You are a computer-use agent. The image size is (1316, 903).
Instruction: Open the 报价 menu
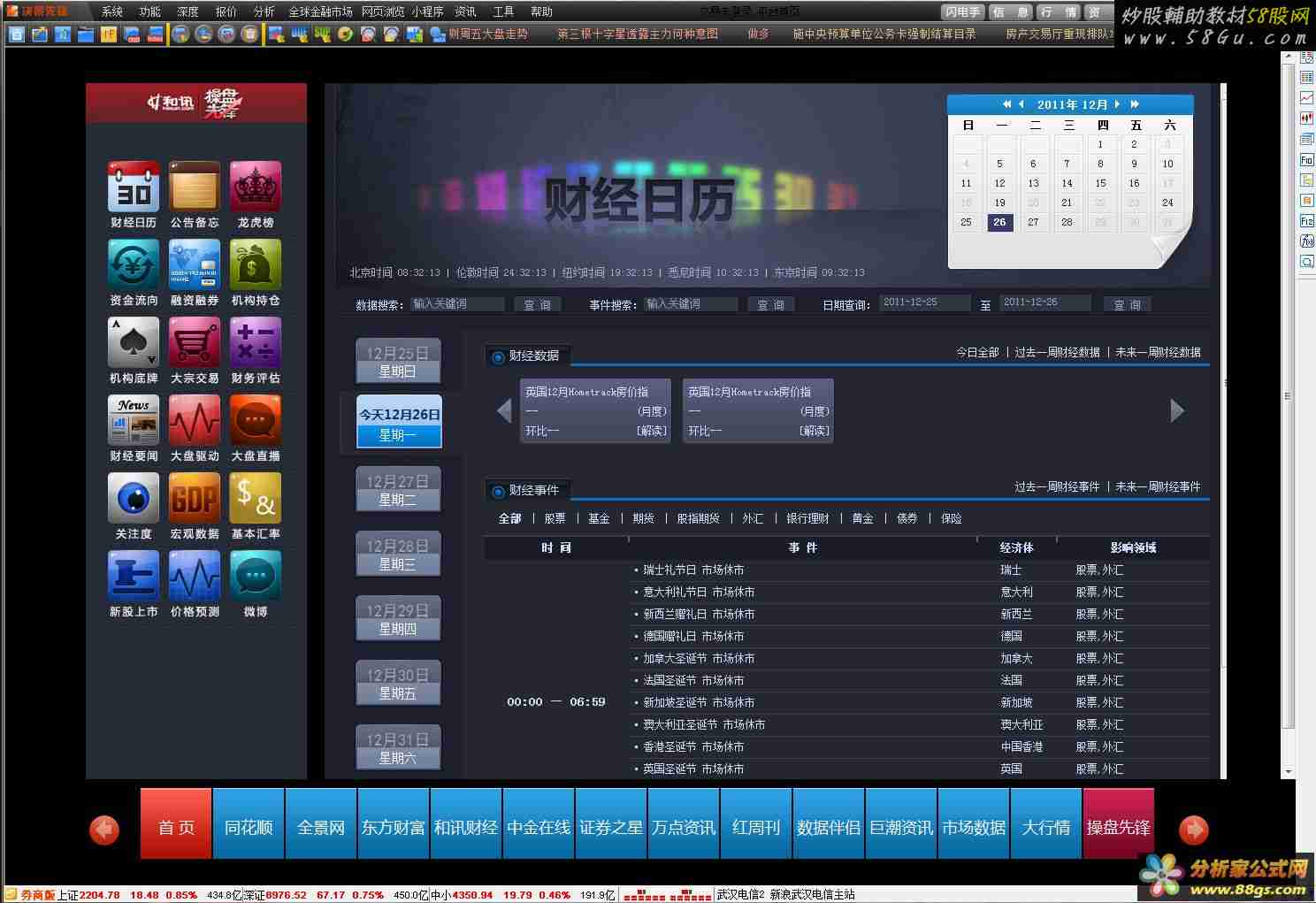click(226, 11)
